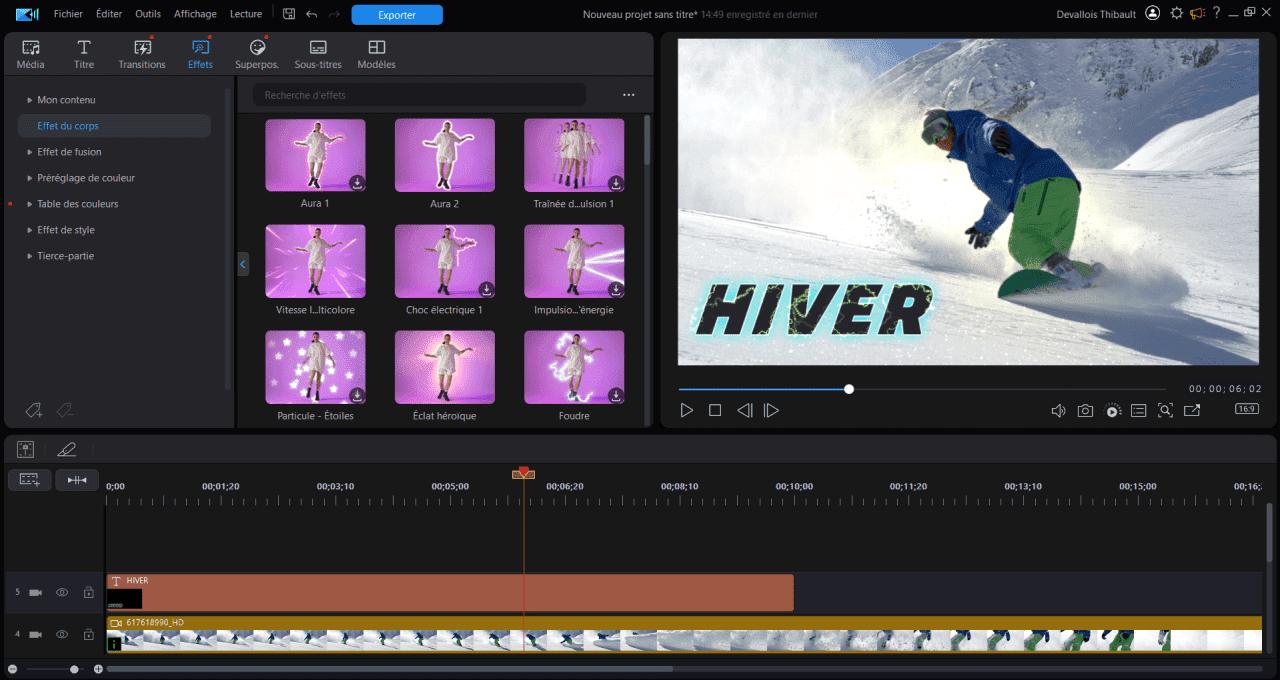This screenshot has height=680, width=1280.
Task: Open the subtitle display icon in preview
Action: click(x=1139, y=410)
